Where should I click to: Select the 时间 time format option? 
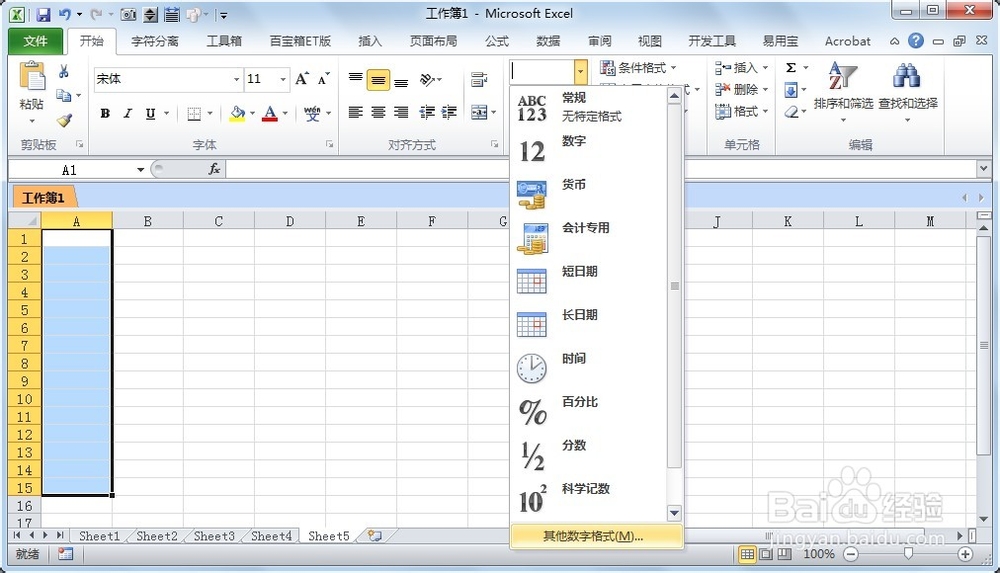click(590, 368)
